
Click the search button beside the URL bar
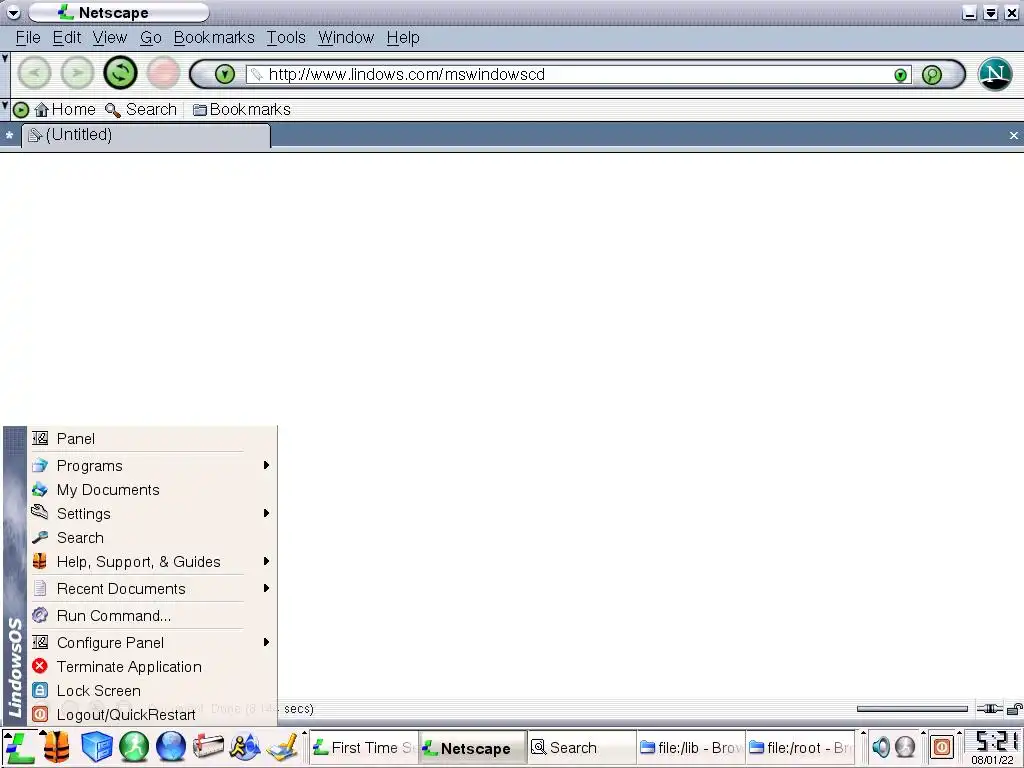tap(932, 75)
